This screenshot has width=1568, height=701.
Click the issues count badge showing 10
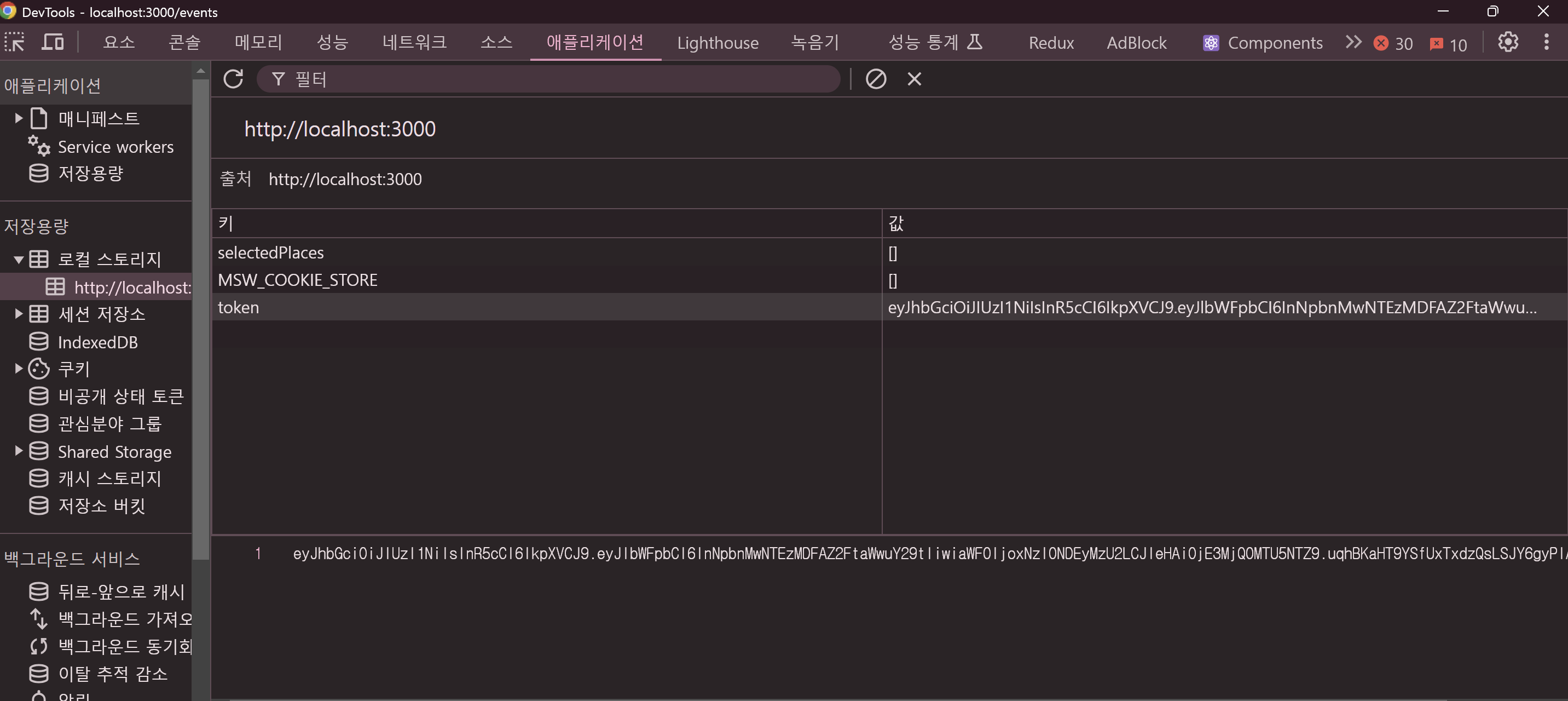pyautogui.click(x=1448, y=44)
